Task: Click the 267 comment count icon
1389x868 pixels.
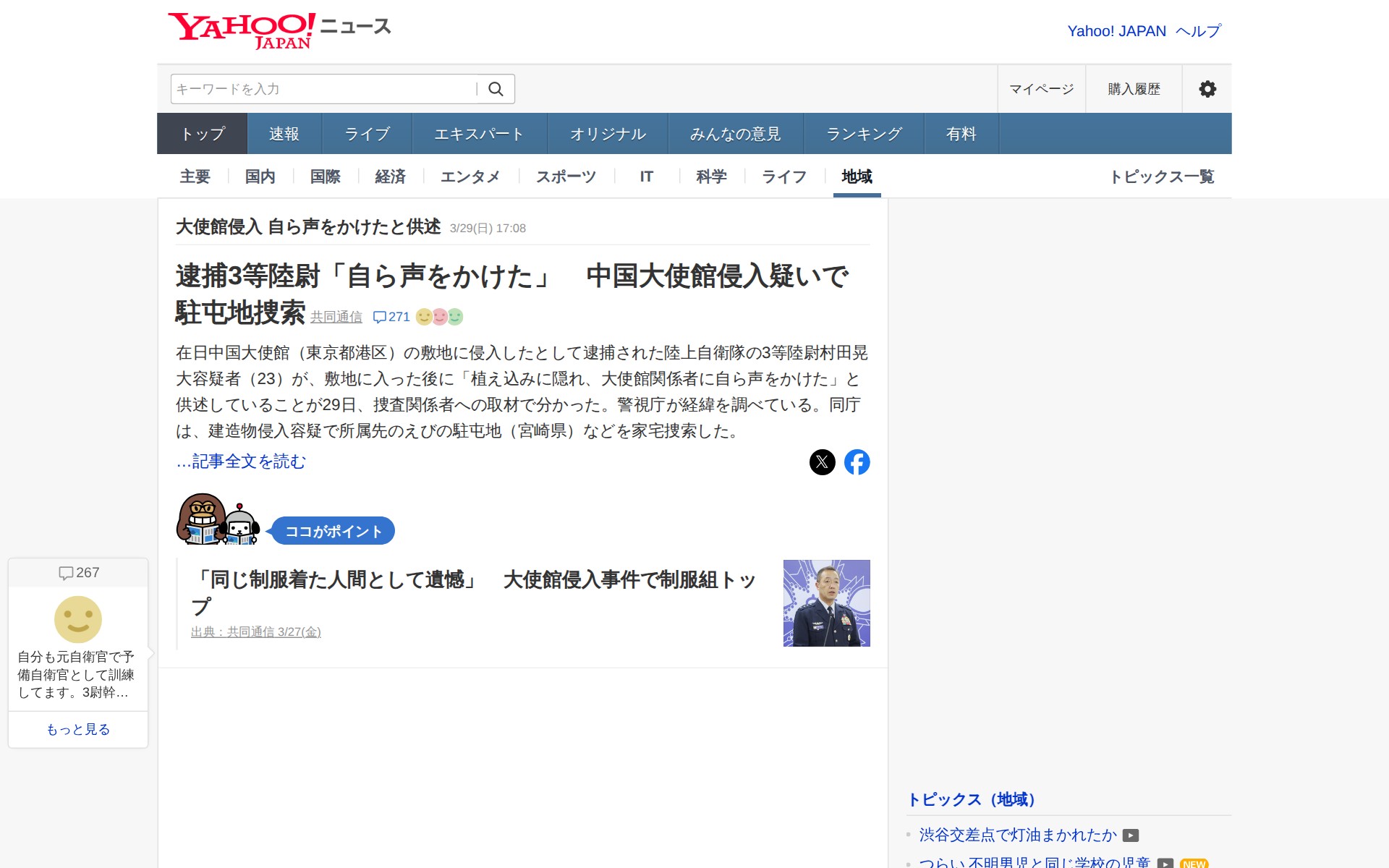Action: pyautogui.click(x=66, y=573)
